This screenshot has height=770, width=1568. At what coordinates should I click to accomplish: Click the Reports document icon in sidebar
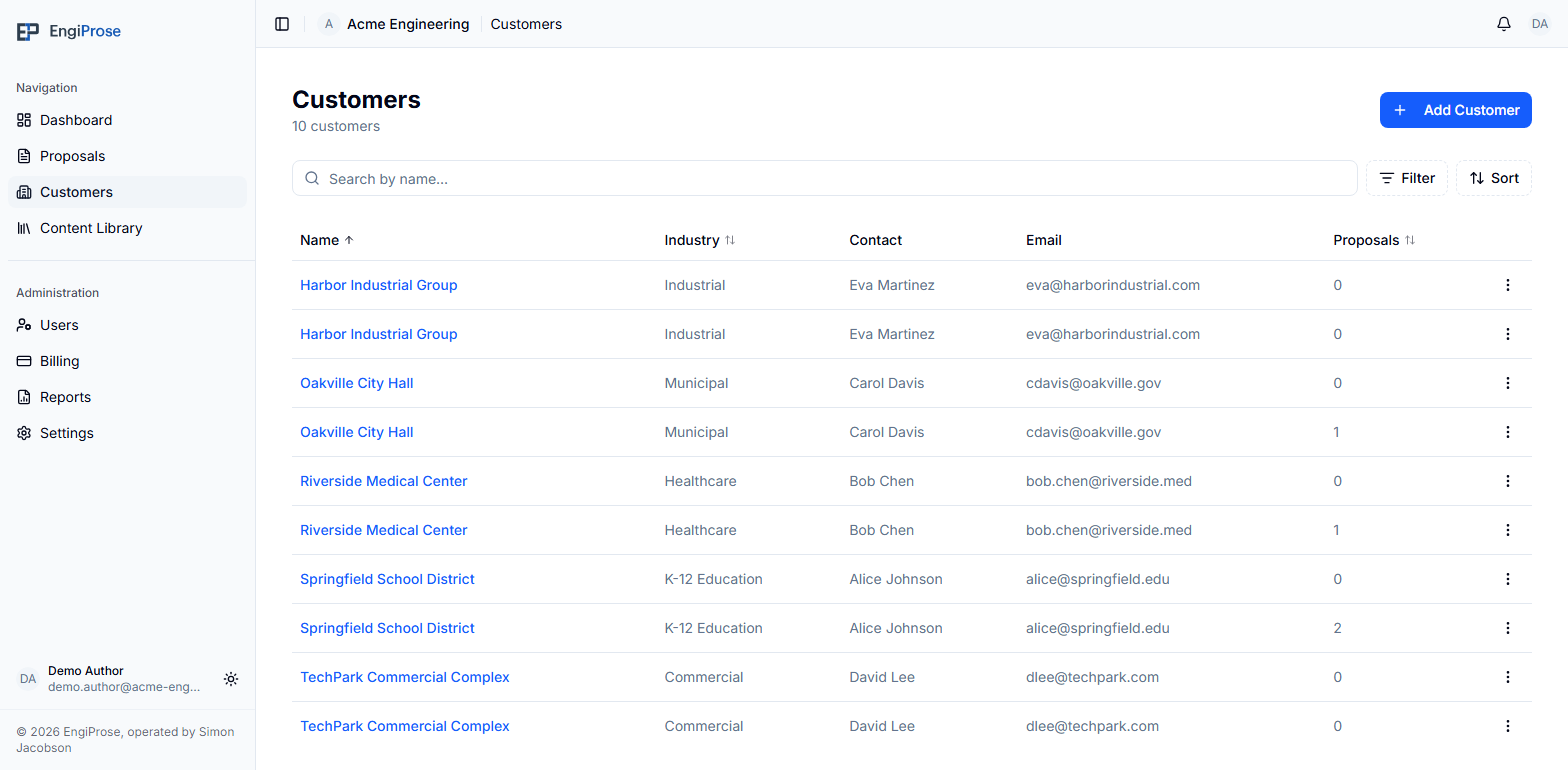[x=24, y=397]
